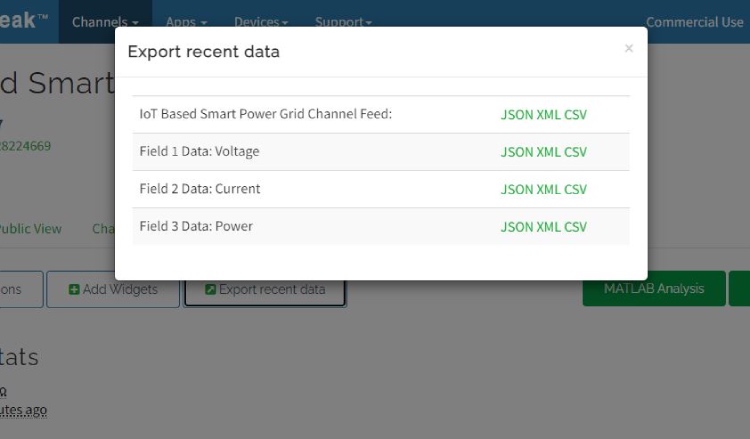Switch to the Public View tab
The width and height of the screenshot is (750, 439).
tap(30, 229)
